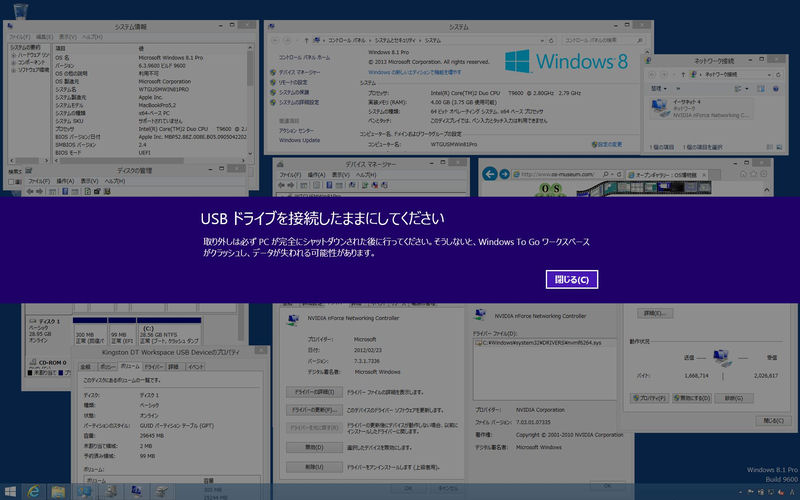800x500 pixels.
Task: Open ファイル(F) menu in システム情報 window
Action: click(20, 37)
